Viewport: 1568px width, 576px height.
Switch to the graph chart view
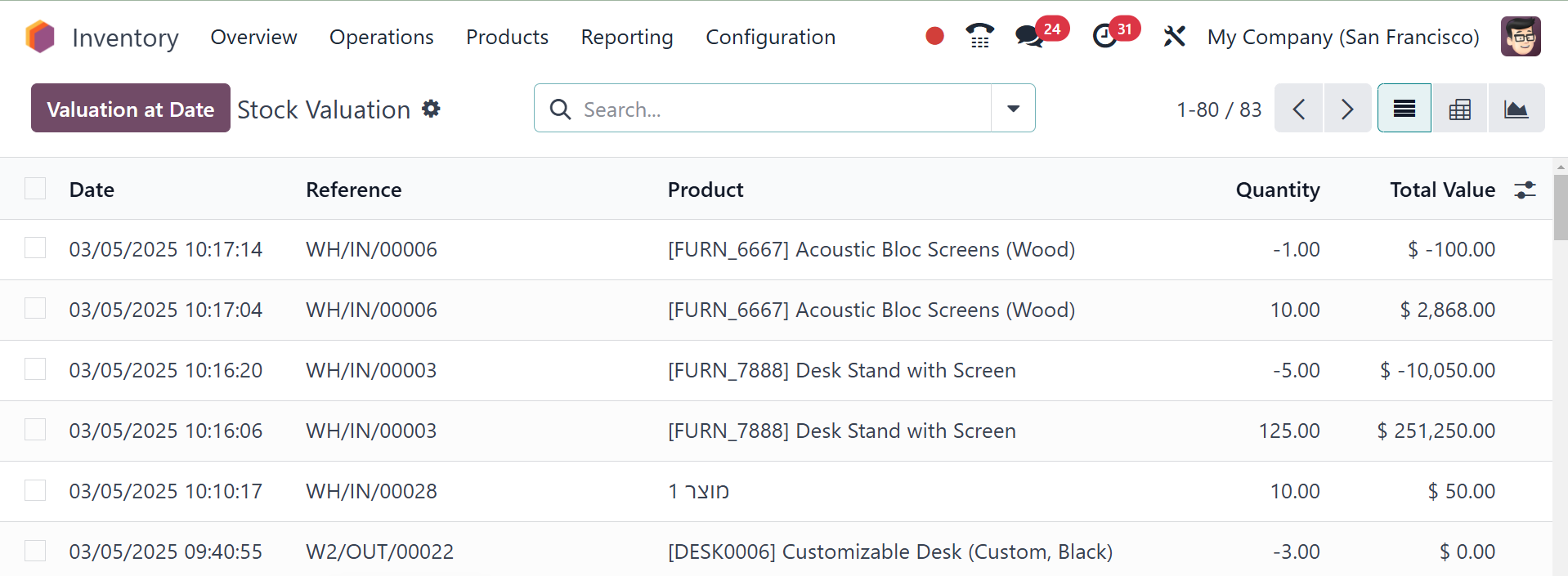point(1516,109)
